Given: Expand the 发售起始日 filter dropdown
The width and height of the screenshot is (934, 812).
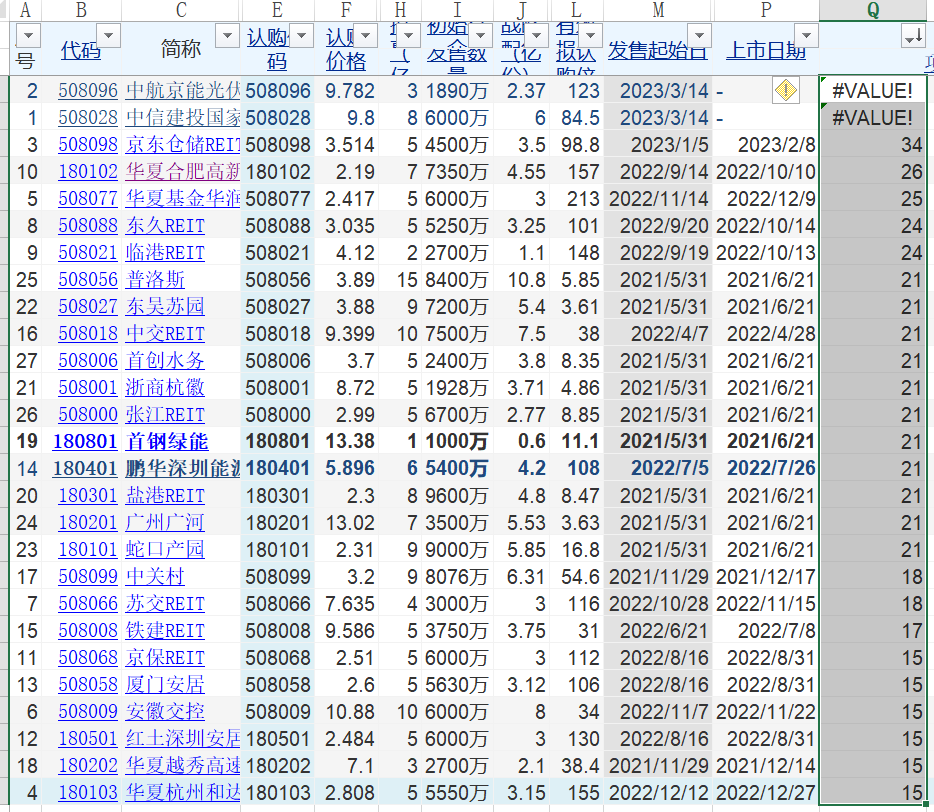Looking at the screenshot, I should 697,36.
